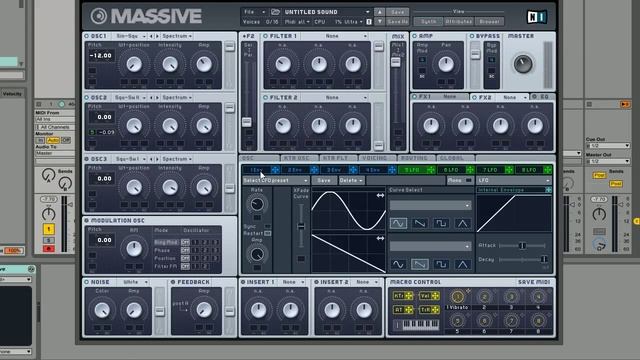The width and height of the screenshot is (640, 360).
Task: Select sine curve in upper Curve Select
Action: (398, 223)
